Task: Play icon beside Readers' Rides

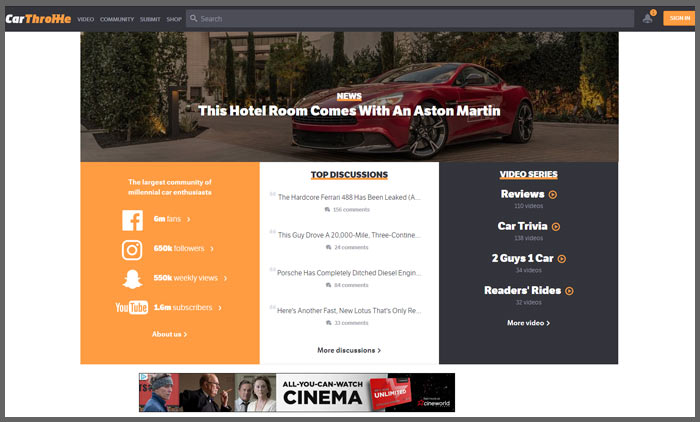Action: point(569,291)
